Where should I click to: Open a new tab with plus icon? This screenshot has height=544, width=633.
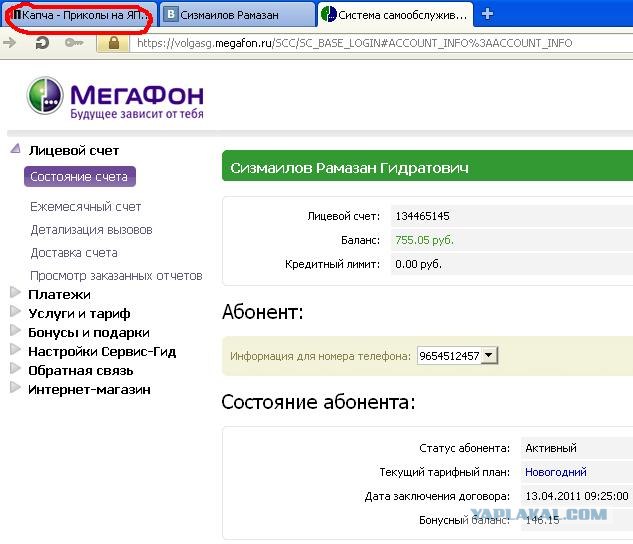(487, 14)
